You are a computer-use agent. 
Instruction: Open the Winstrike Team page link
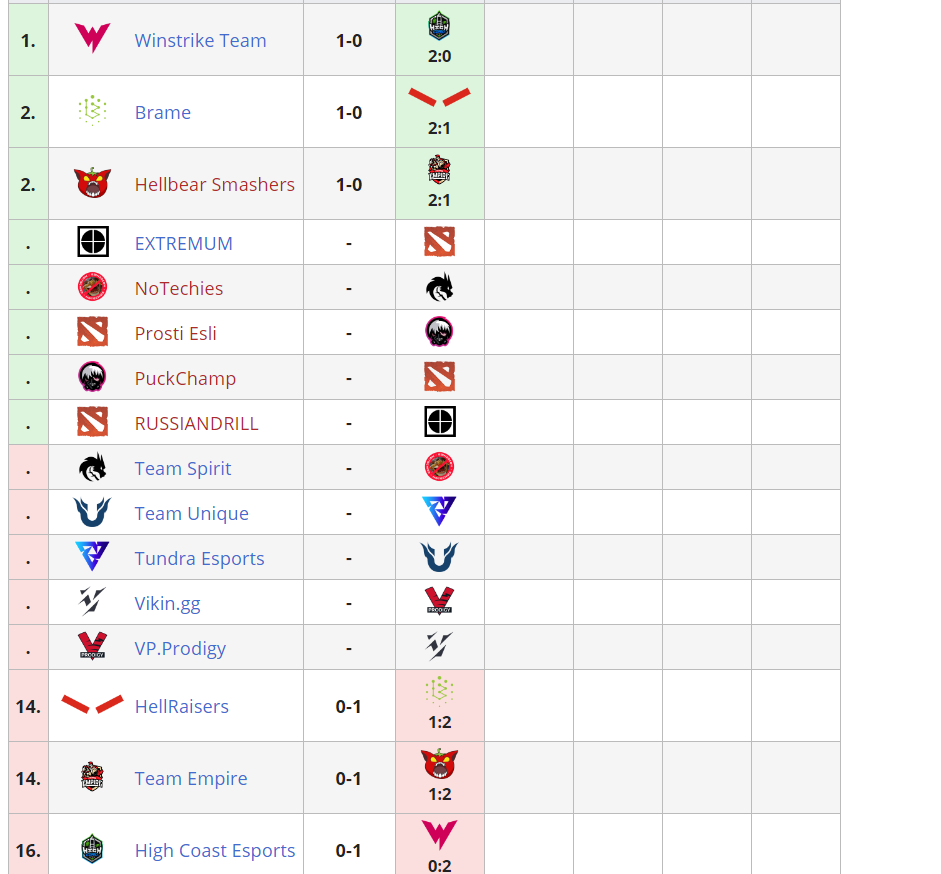[200, 41]
